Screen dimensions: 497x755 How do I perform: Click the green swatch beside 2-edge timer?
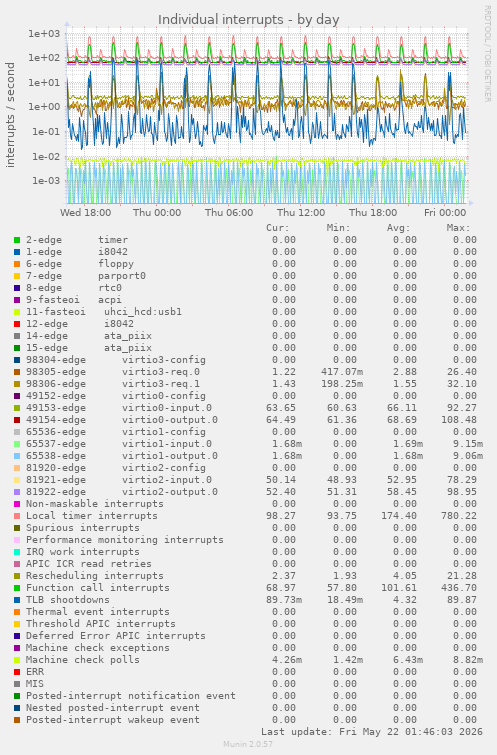[17, 240]
